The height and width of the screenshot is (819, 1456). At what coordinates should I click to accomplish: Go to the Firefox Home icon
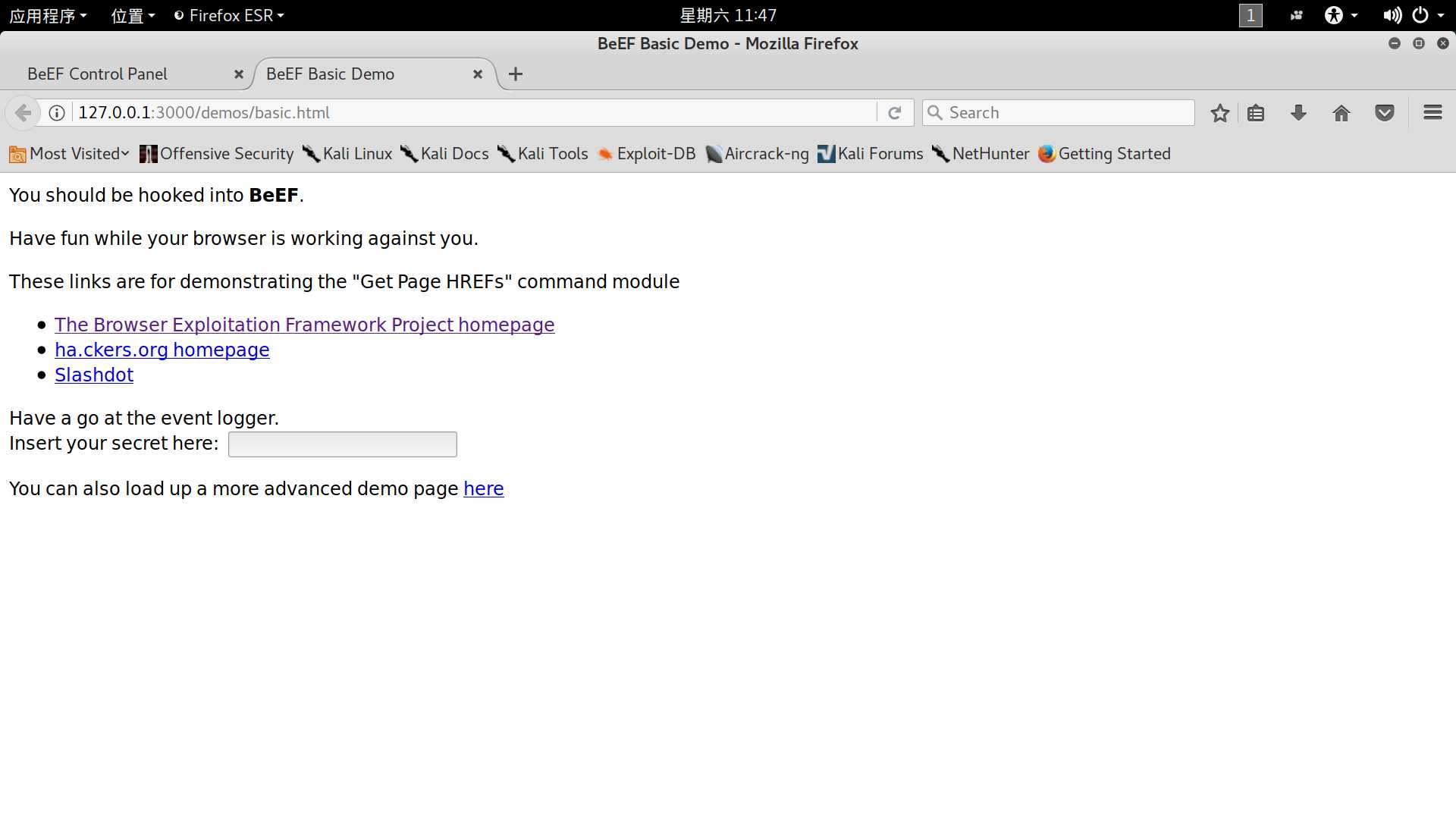(1341, 113)
